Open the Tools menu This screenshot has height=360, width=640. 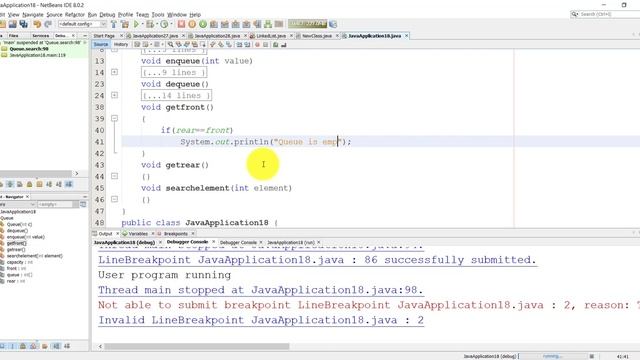click(x=158, y=15)
